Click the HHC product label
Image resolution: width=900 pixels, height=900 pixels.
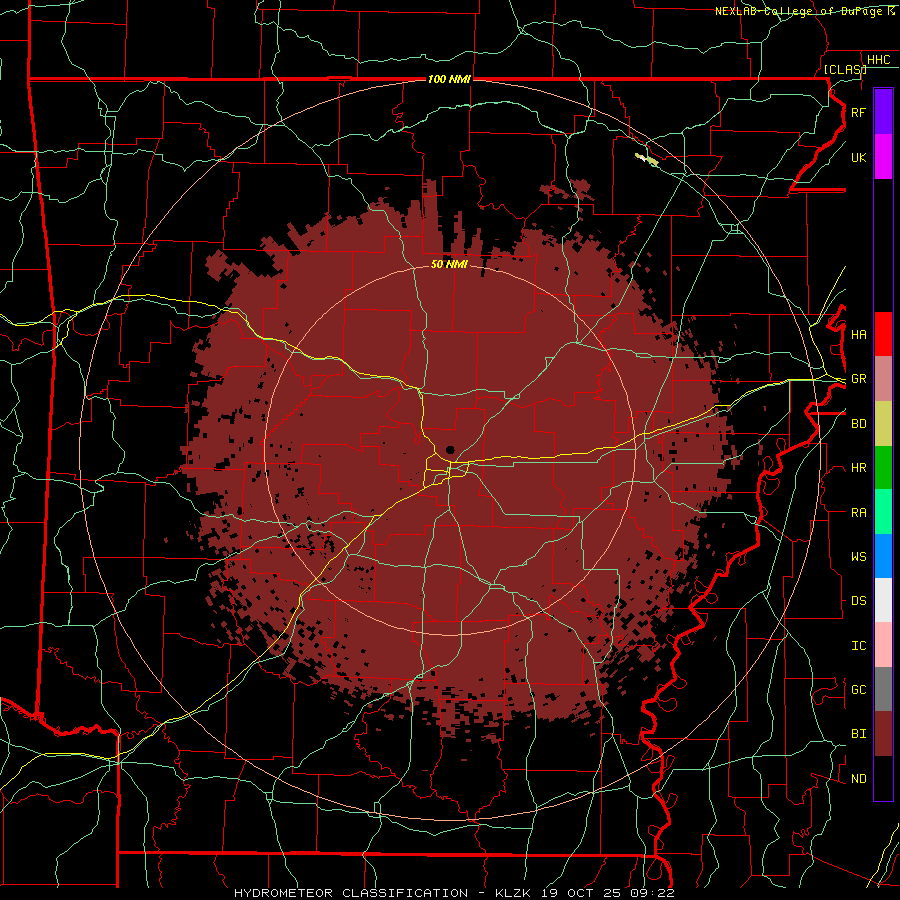(878, 60)
